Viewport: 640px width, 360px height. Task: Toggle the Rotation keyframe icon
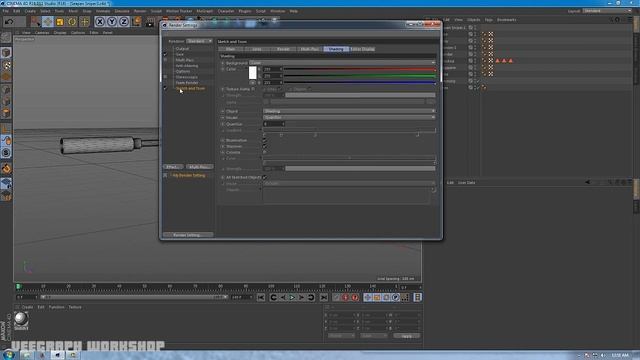pyautogui.click(x=386, y=298)
